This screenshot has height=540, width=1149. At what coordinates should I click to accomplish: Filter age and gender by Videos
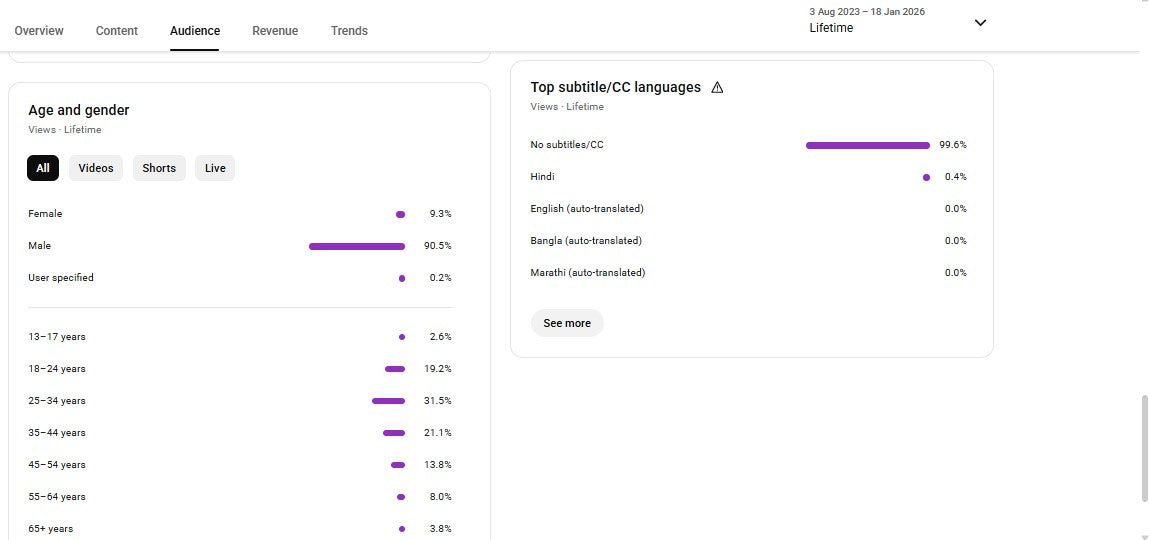point(96,168)
